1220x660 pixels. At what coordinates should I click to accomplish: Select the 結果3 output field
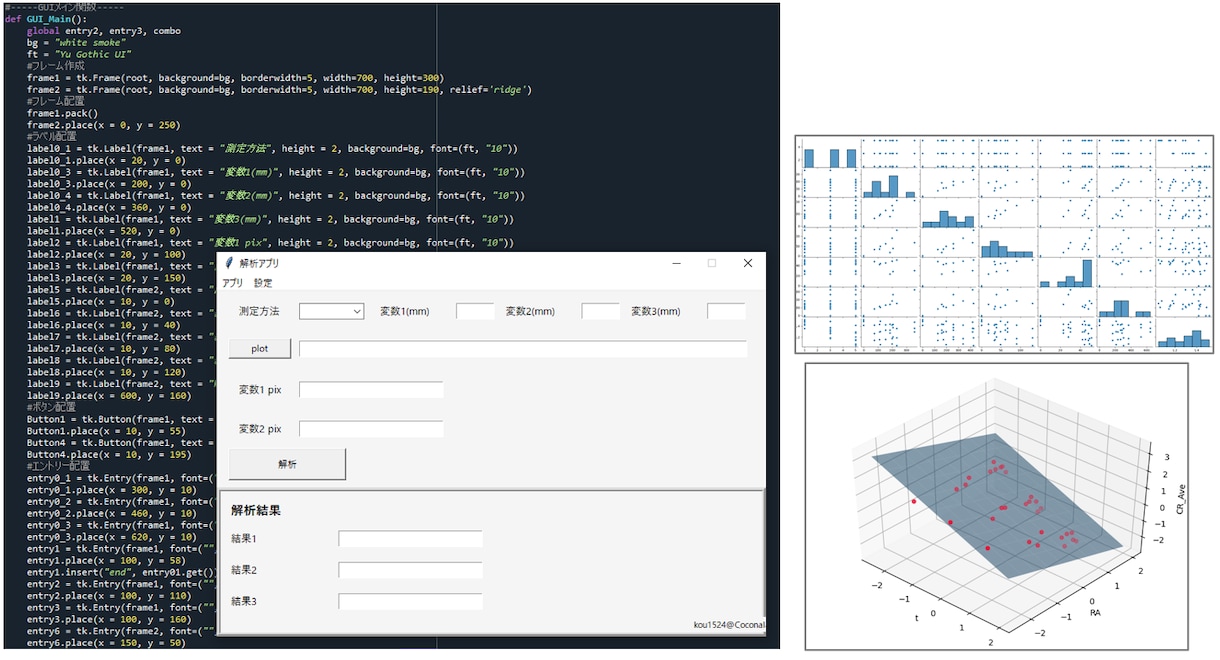pyautogui.click(x=410, y=601)
